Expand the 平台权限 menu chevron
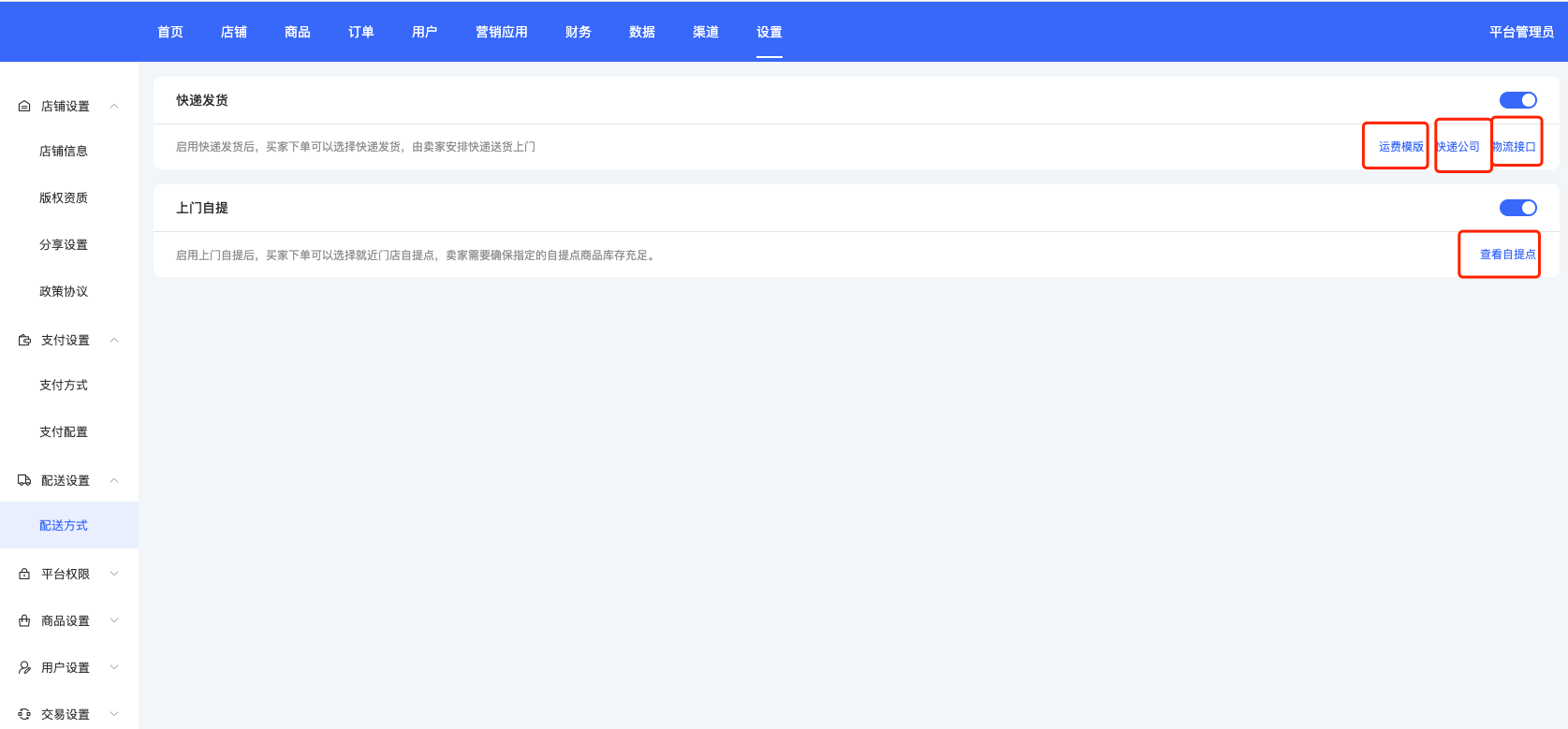This screenshot has width=1568, height=729. point(114,574)
